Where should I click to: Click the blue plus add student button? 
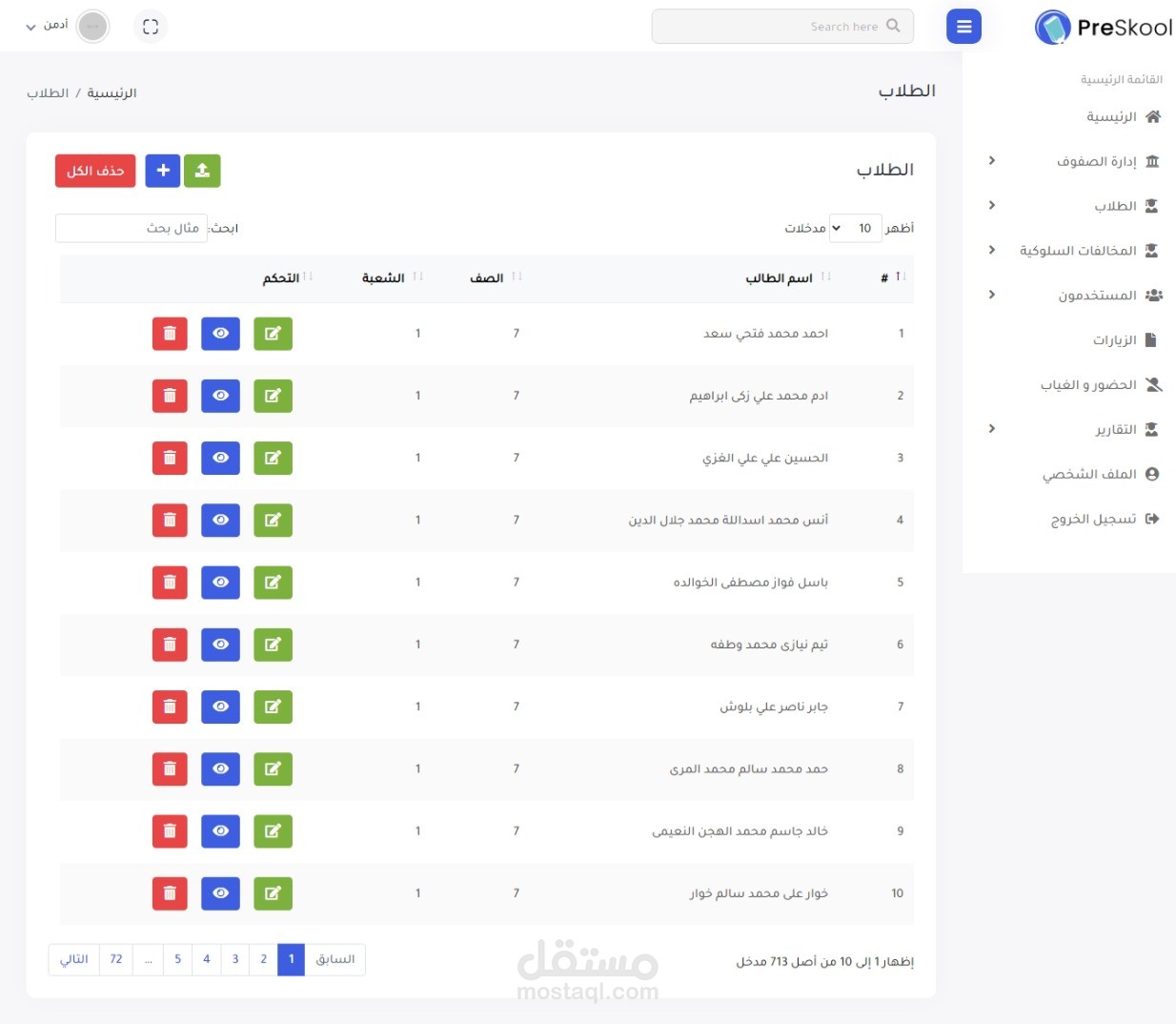(x=163, y=171)
